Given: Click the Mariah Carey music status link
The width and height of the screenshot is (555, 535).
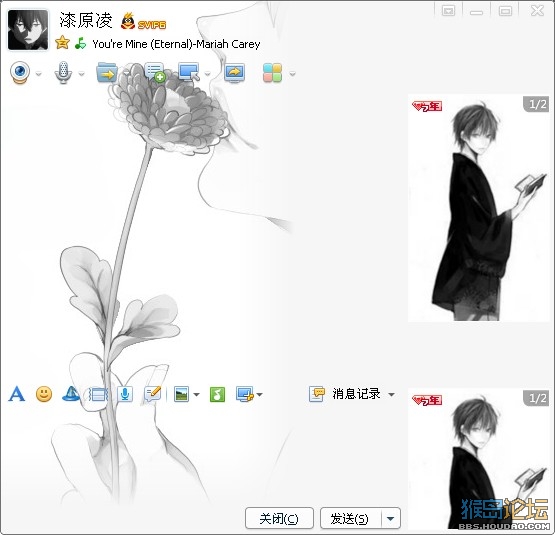Looking at the screenshot, I should coord(176,44).
